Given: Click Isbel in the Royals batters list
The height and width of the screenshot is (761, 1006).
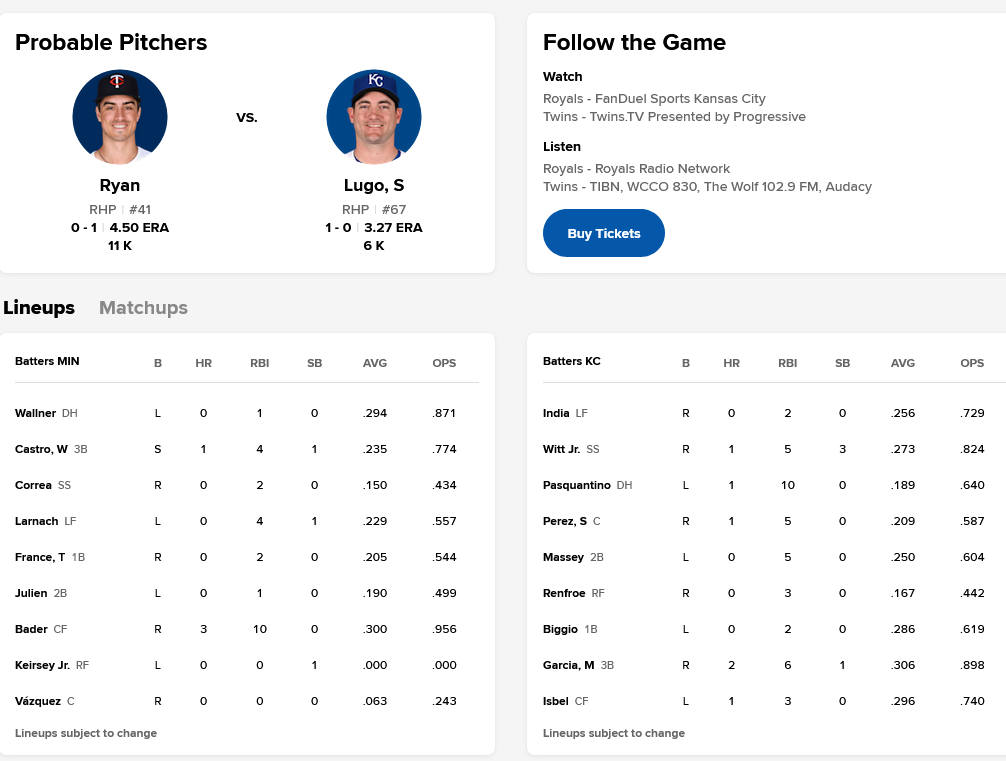Looking at the screenshot, I should [555, 701].
